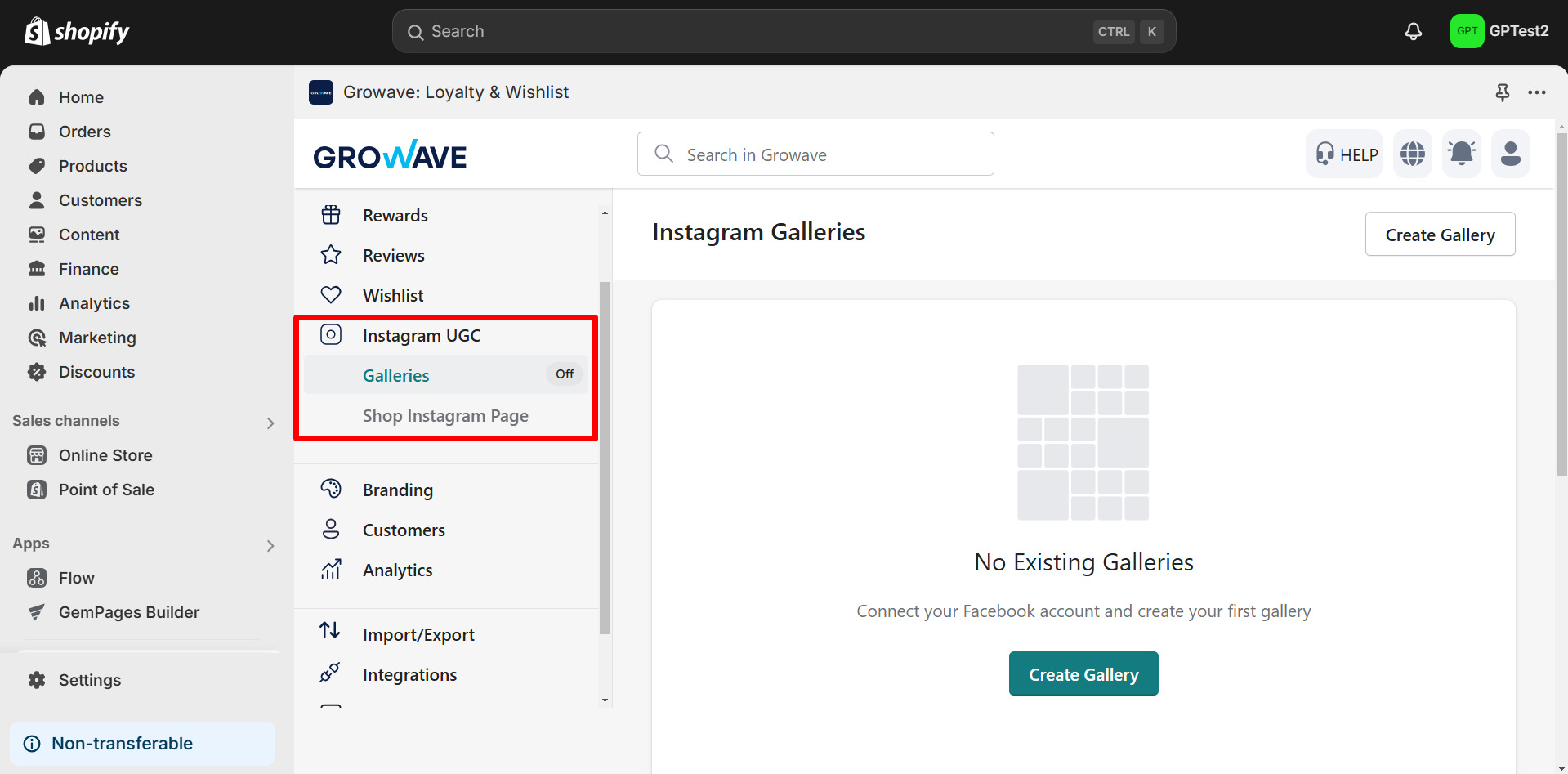Go to Products in Shopify sidebar

(x=93, y=166)
